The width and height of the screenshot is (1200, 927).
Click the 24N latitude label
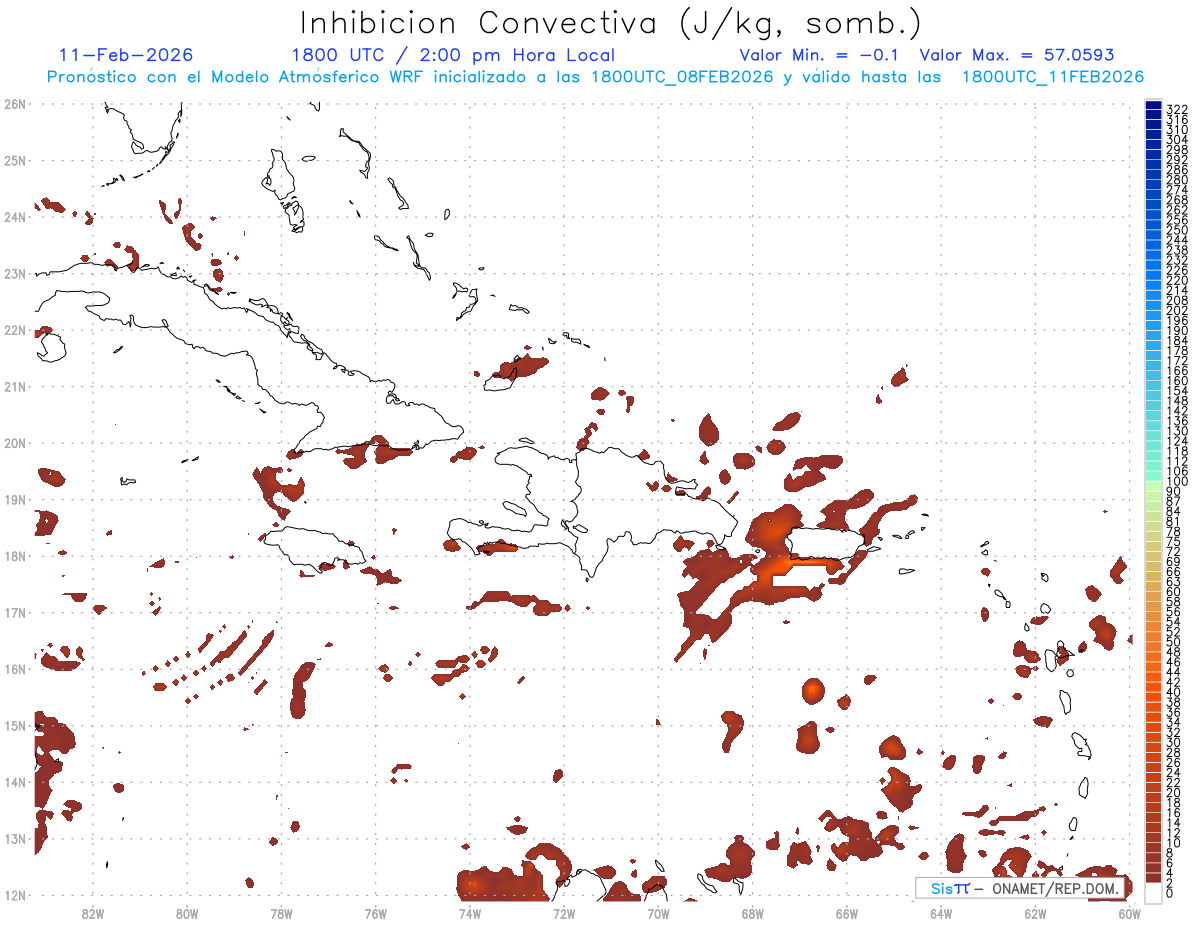(x=14, y=217)
